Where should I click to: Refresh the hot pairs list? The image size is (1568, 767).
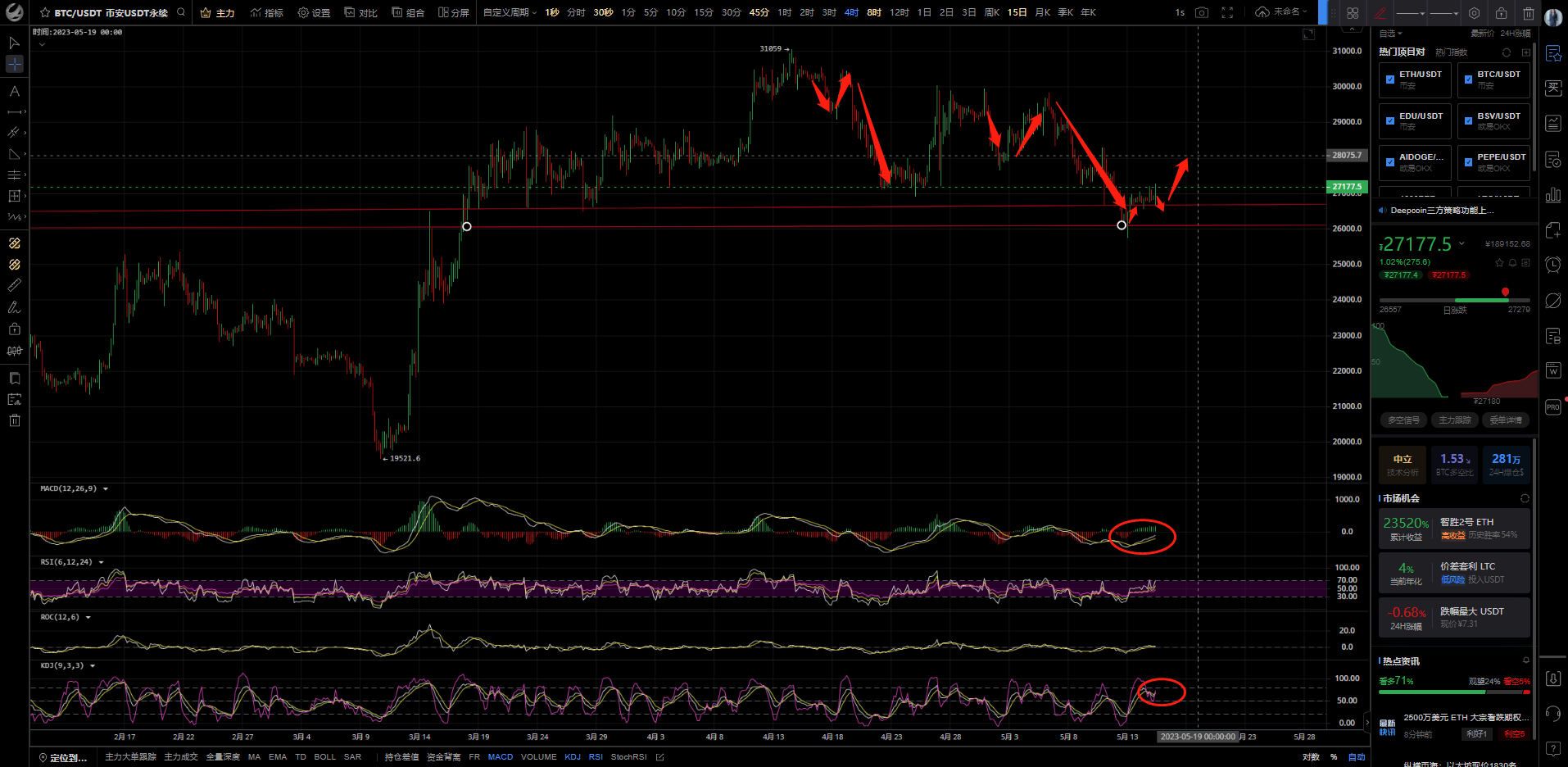point(1507,52)
